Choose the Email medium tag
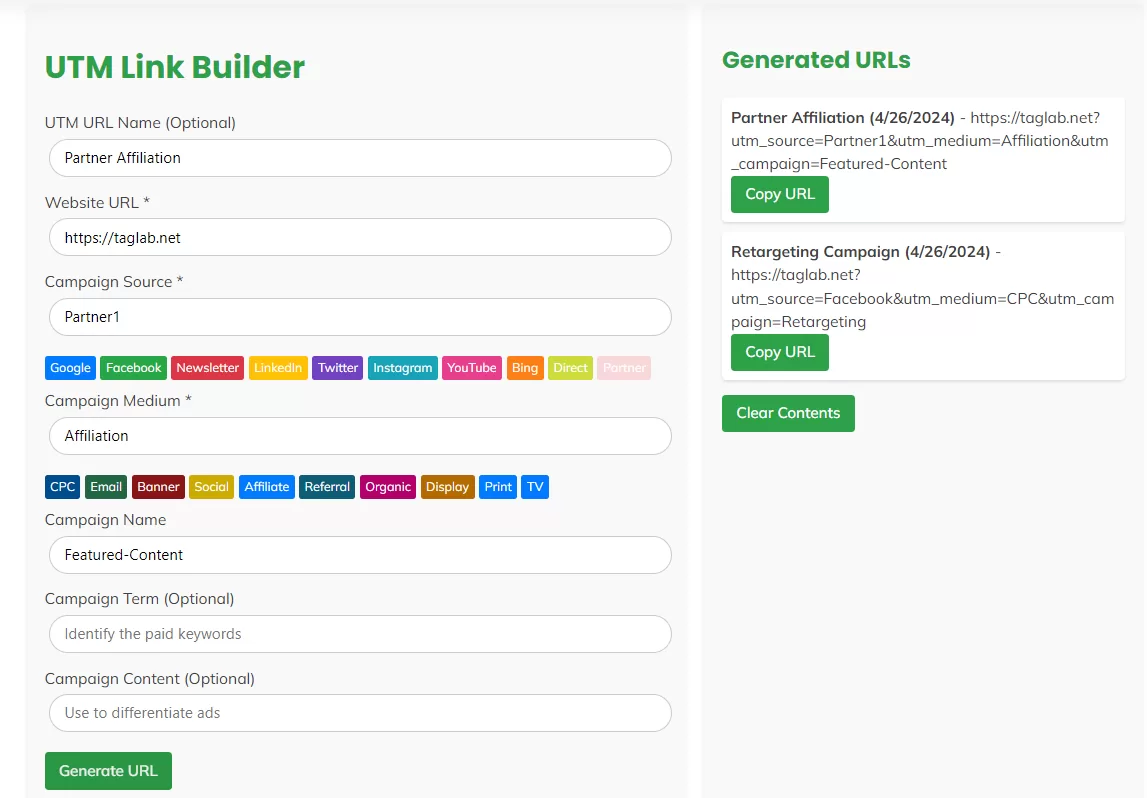Viewport: 1147px width, 798px height. 106,487
